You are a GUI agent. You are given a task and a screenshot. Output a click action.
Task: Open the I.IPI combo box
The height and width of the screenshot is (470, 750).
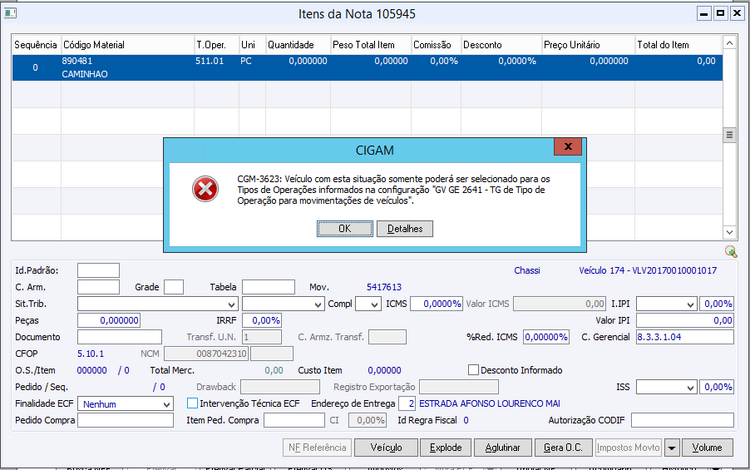[x=666, y=304]
